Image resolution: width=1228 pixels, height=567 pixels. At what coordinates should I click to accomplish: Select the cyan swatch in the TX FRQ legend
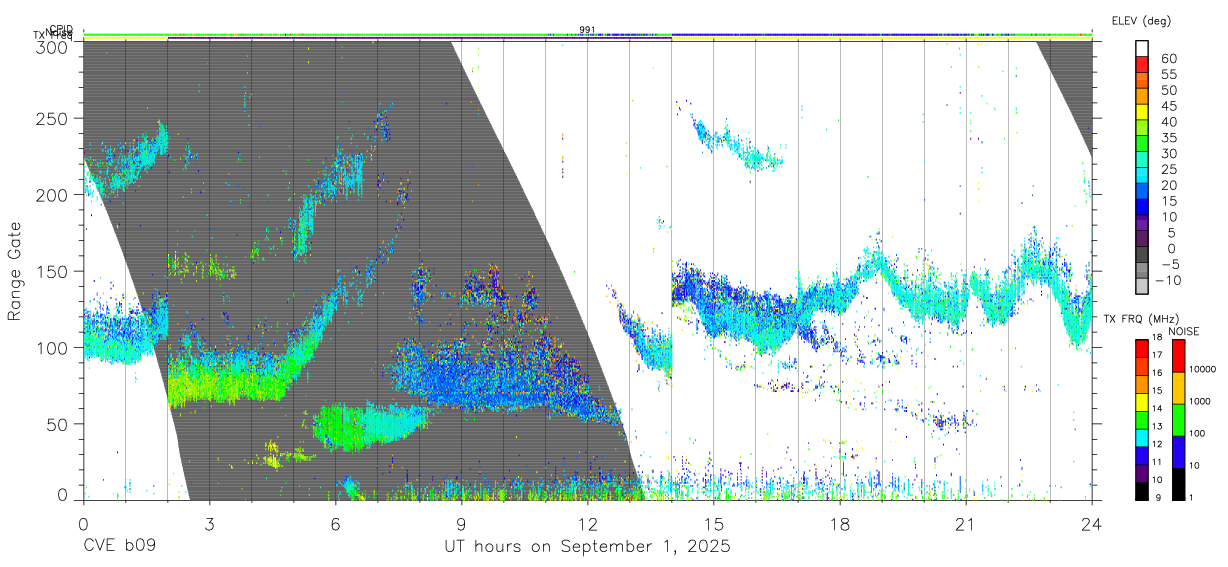(1142, 437)
